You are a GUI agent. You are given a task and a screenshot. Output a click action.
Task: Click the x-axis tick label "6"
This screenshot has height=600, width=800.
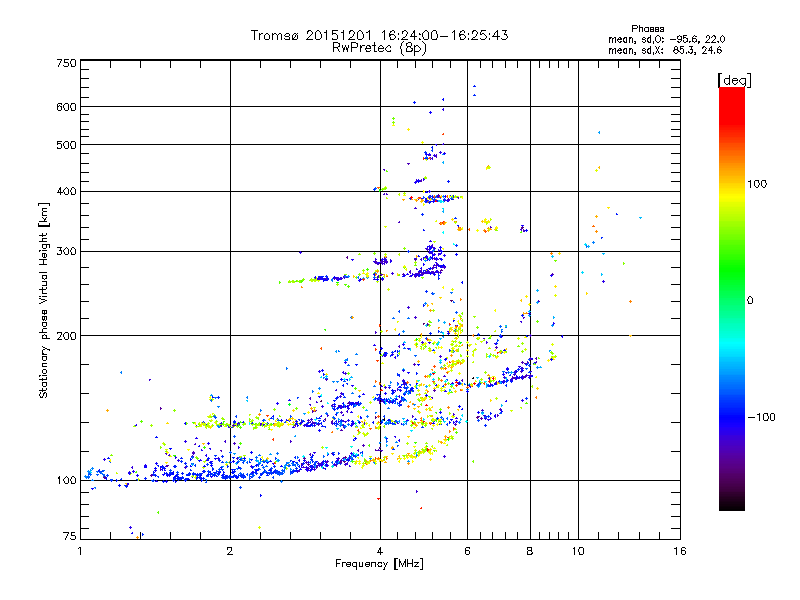click(467, 551)
